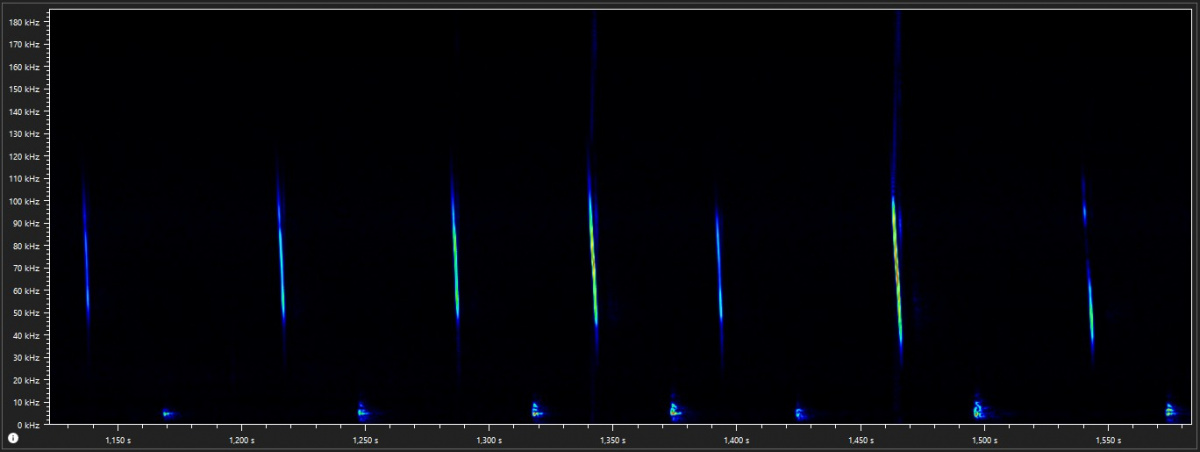Viewport: 1200px width, 452px height.
Task: Select the 1,400 s time axis label
Action: (735, 440)
